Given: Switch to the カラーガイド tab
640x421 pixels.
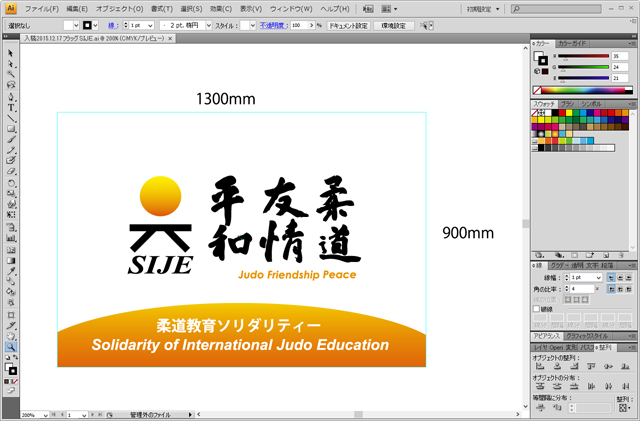Looking at the screenshot, I should (571, 43).
